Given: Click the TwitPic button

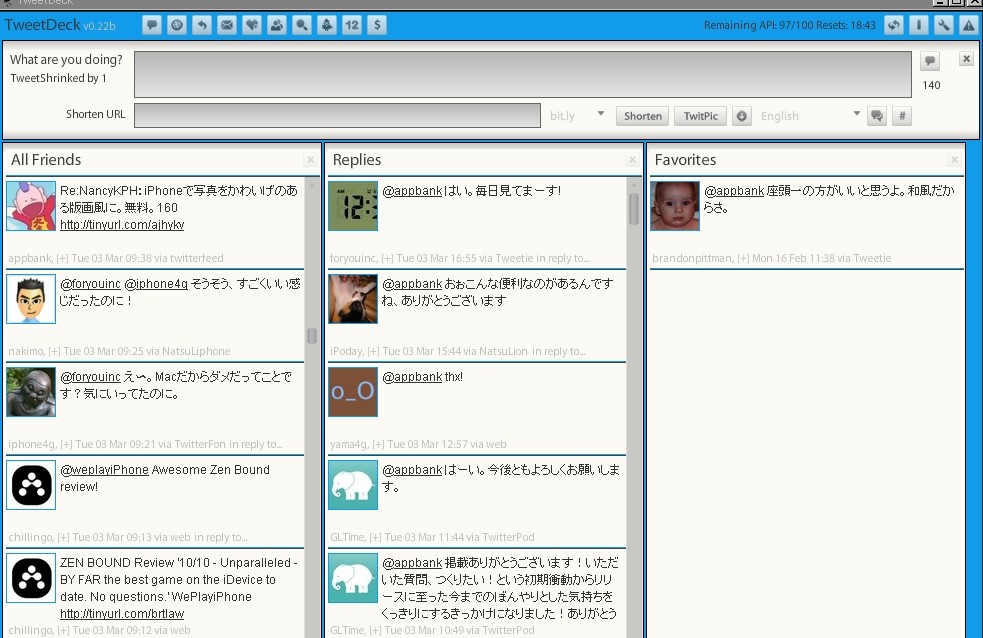Looking at the screenshot, I should pos(700,116).
